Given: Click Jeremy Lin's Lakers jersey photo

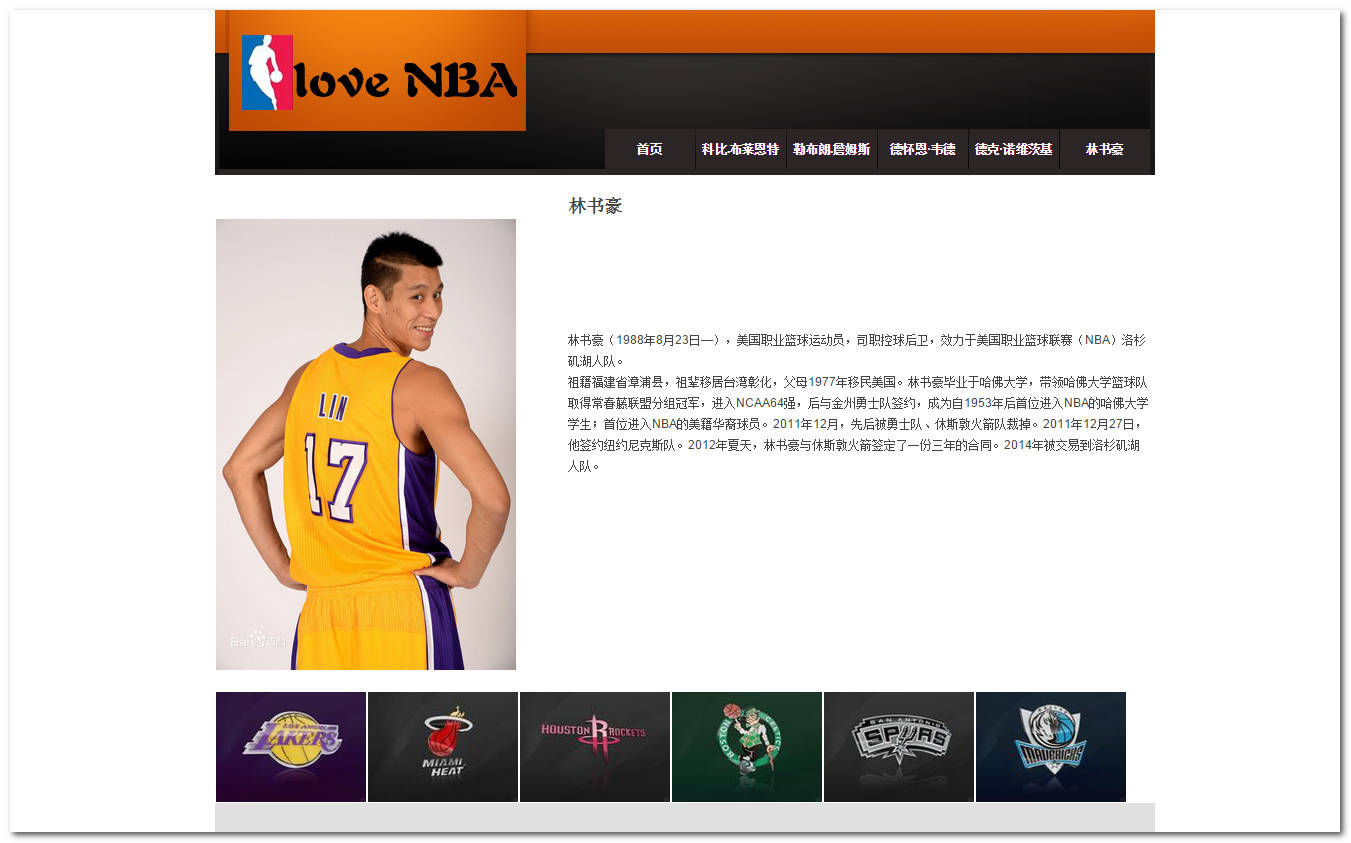Looking at the screenshot, I should click(x=366, y=444).
